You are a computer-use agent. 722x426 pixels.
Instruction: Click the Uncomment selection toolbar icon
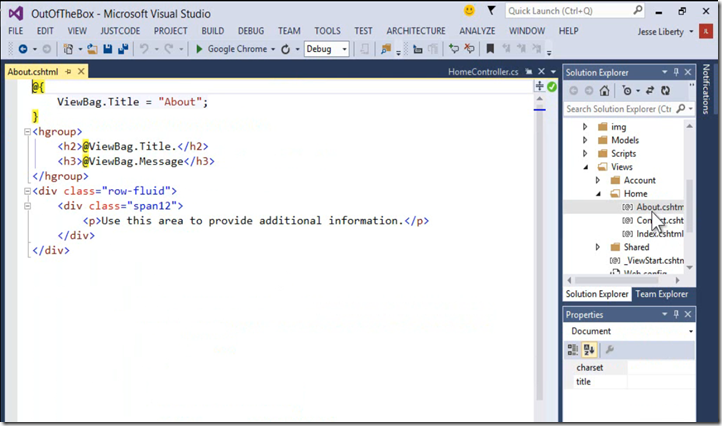[x=469, y=48]
